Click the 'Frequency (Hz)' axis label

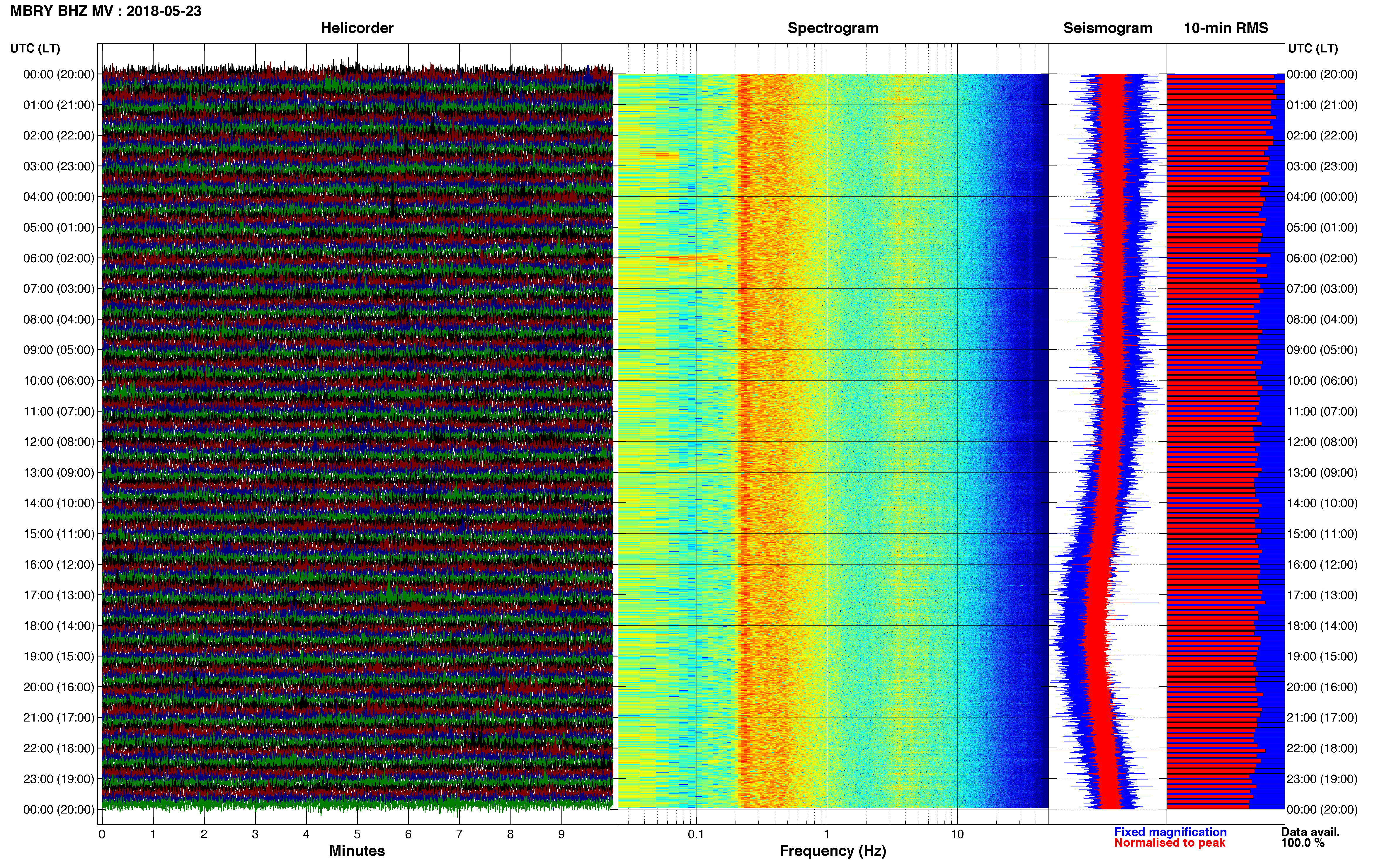[x=833, y=851]
